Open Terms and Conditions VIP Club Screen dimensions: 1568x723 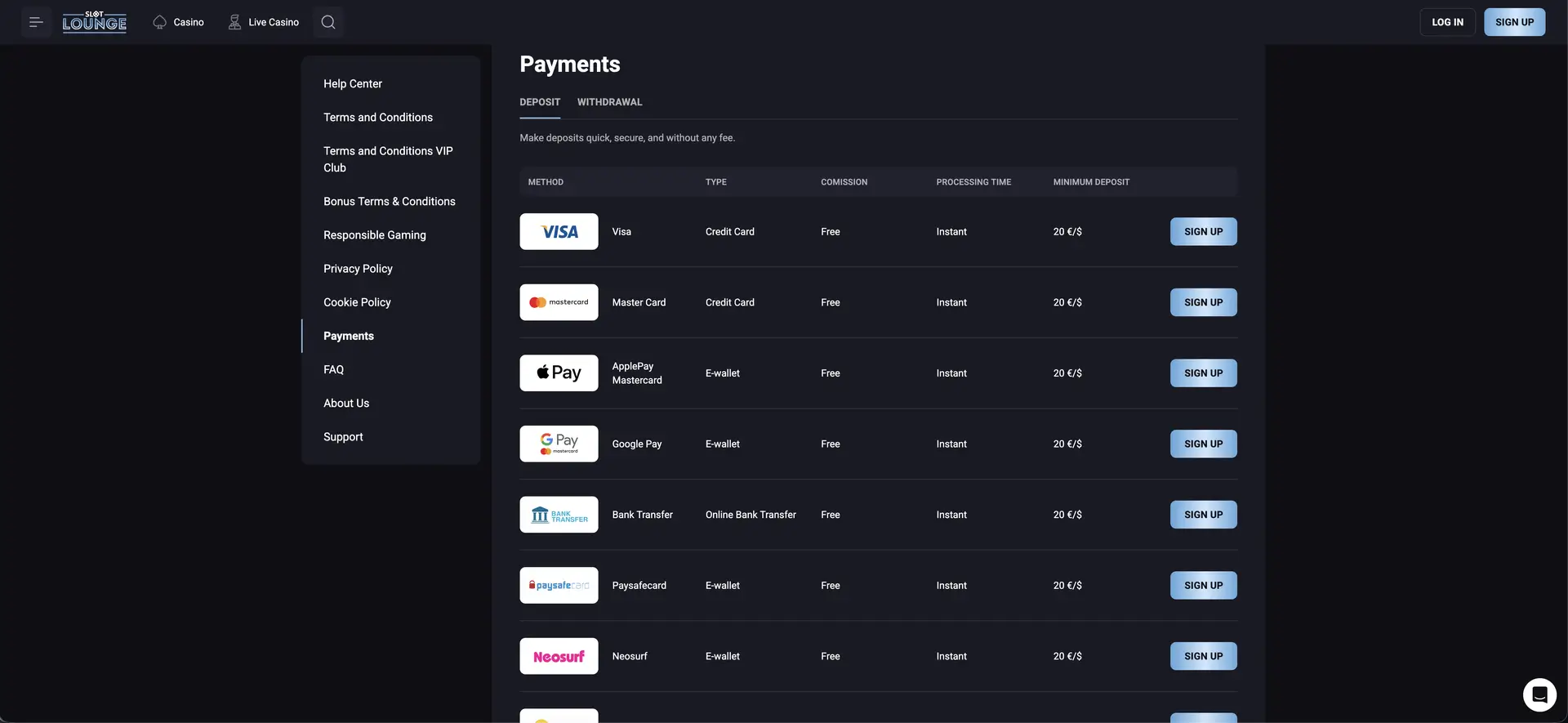(x=388, y=159)
